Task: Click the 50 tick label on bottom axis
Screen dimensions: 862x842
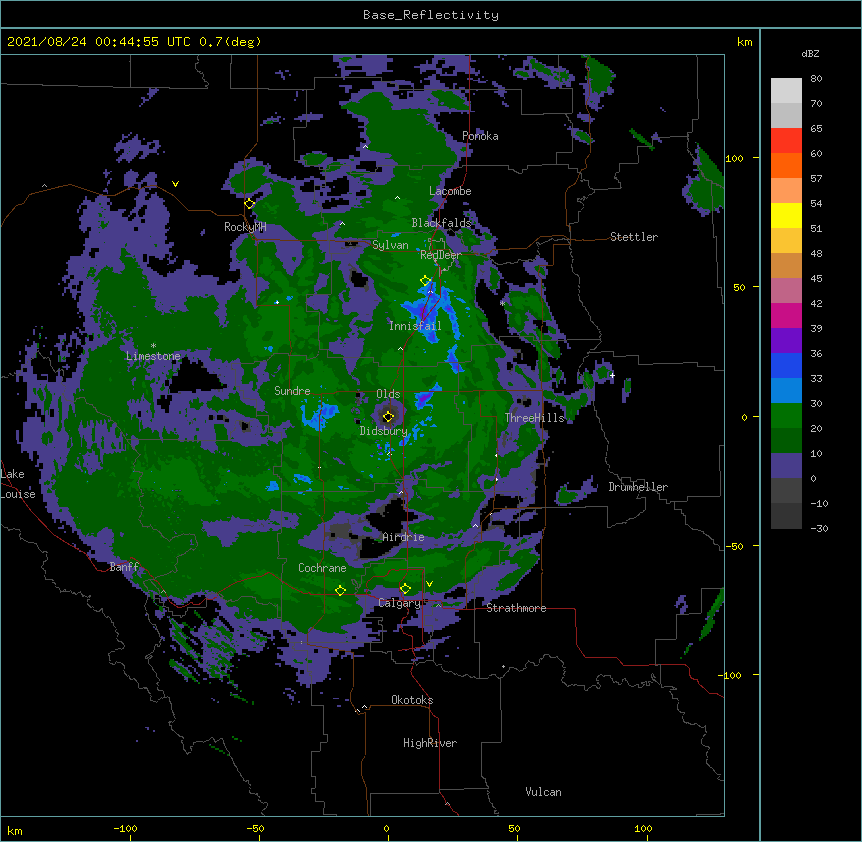Action: 513,828
